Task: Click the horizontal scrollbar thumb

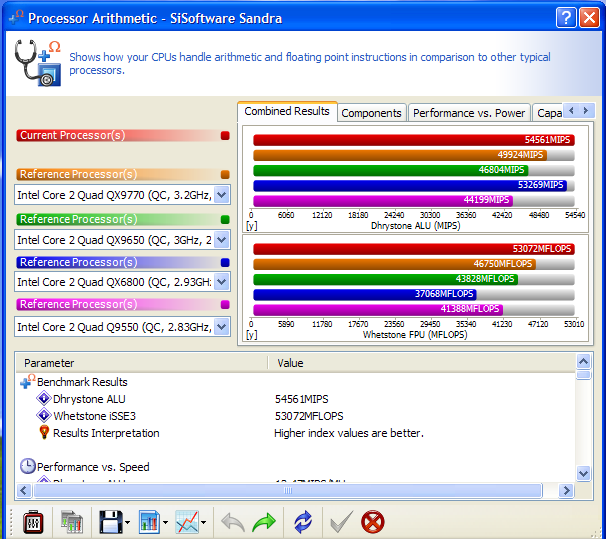Action: click(288, 490)
